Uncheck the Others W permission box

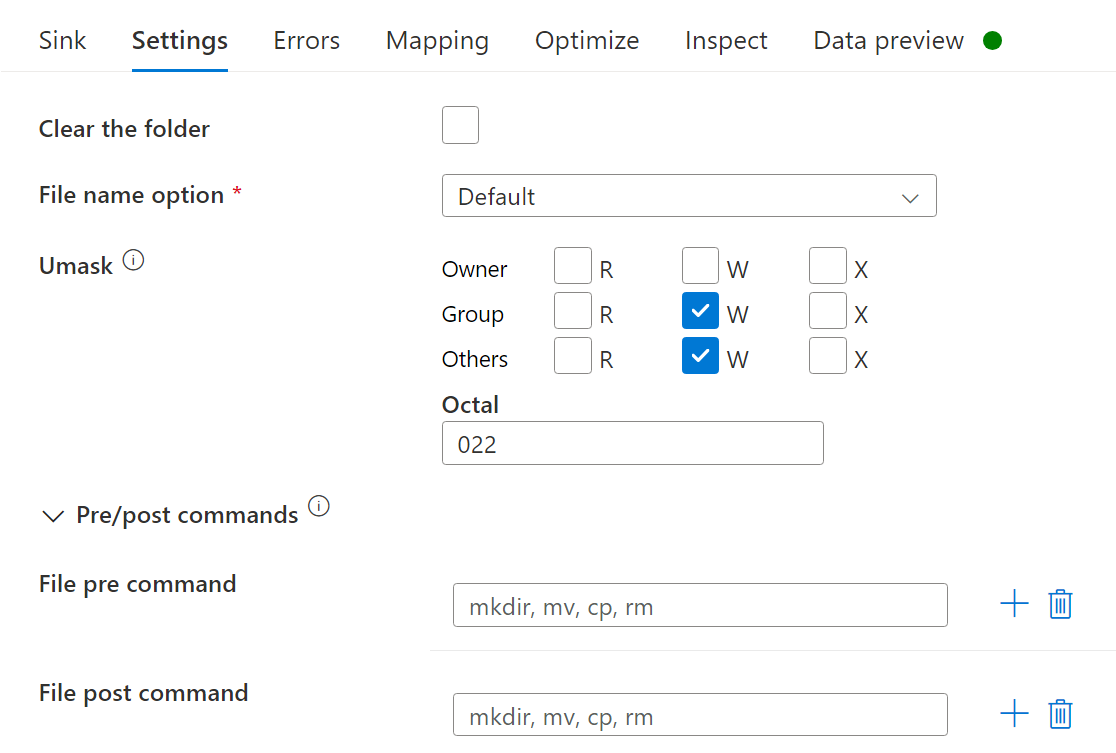tap(700, 356)
